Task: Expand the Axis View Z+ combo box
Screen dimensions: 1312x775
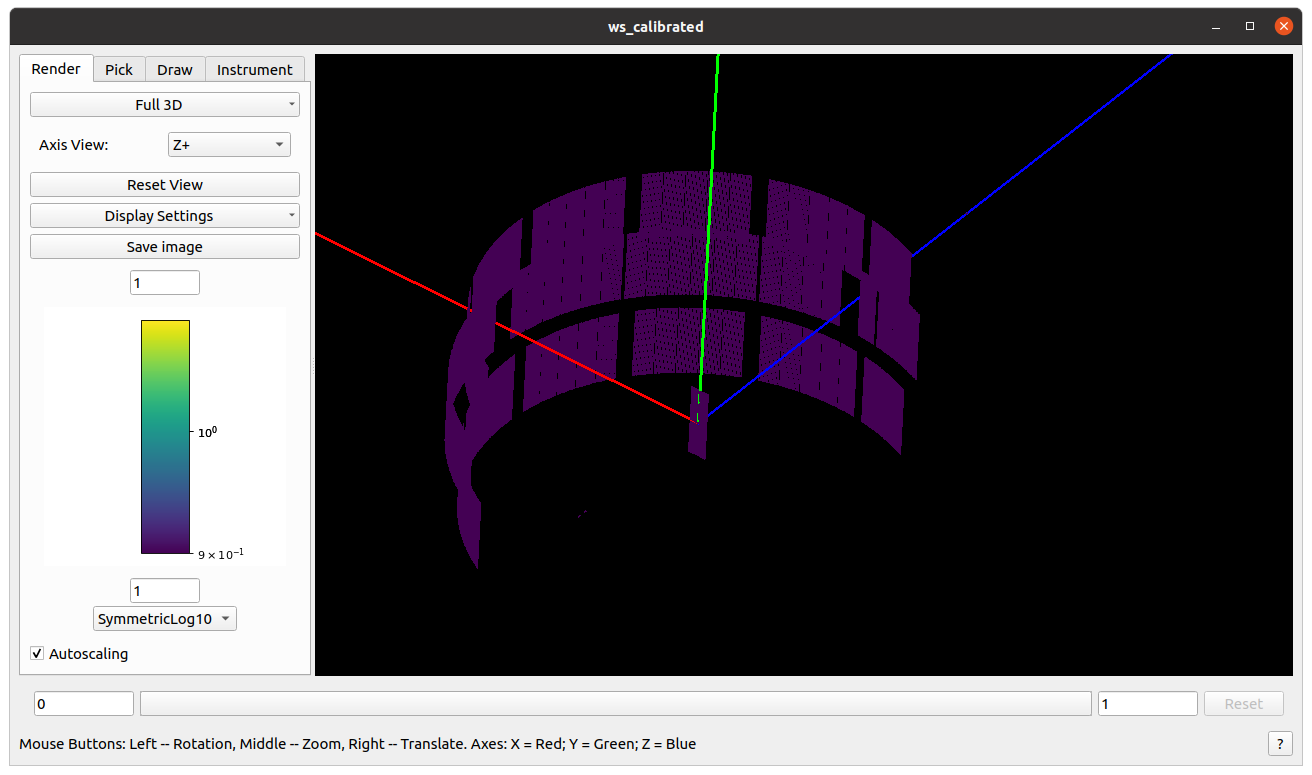Action: (229, 145)
